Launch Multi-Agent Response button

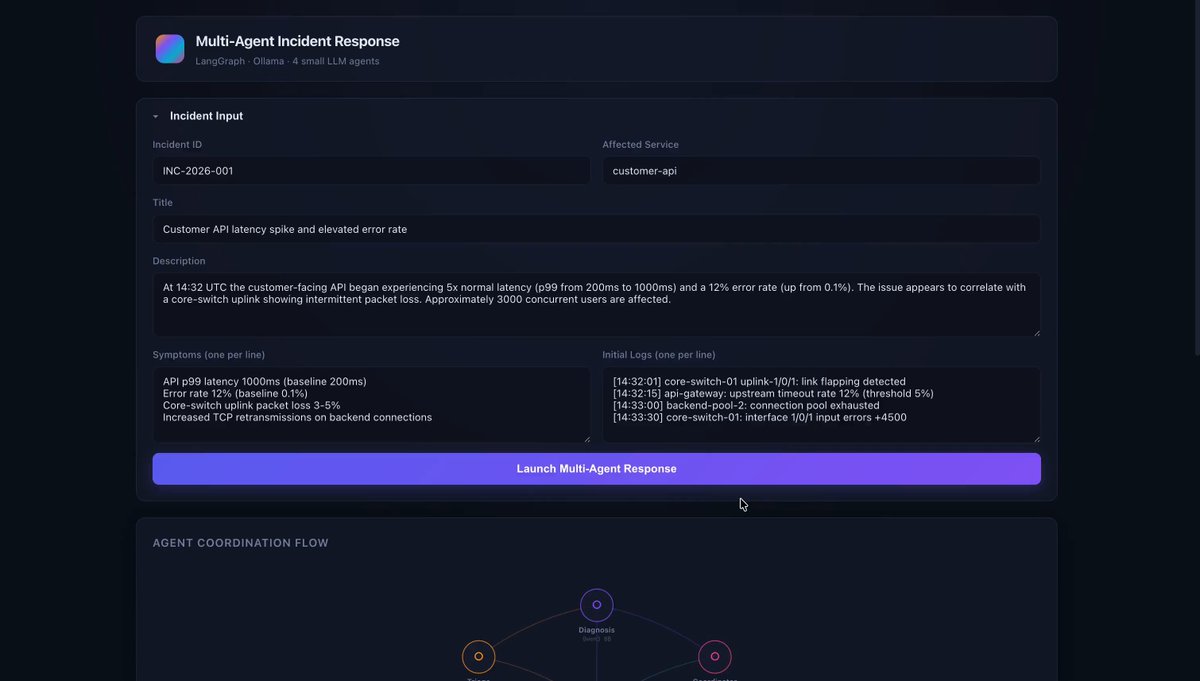coord(596,469)
